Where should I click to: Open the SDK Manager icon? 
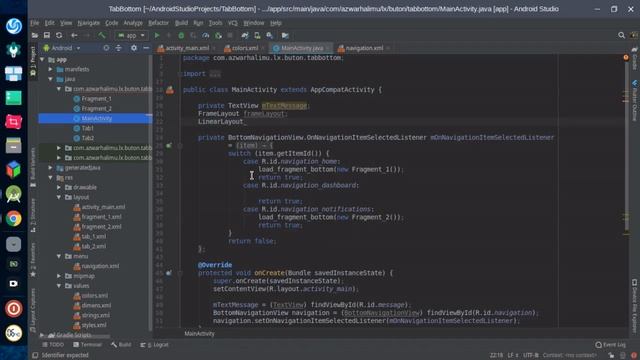tap(269, 36)
